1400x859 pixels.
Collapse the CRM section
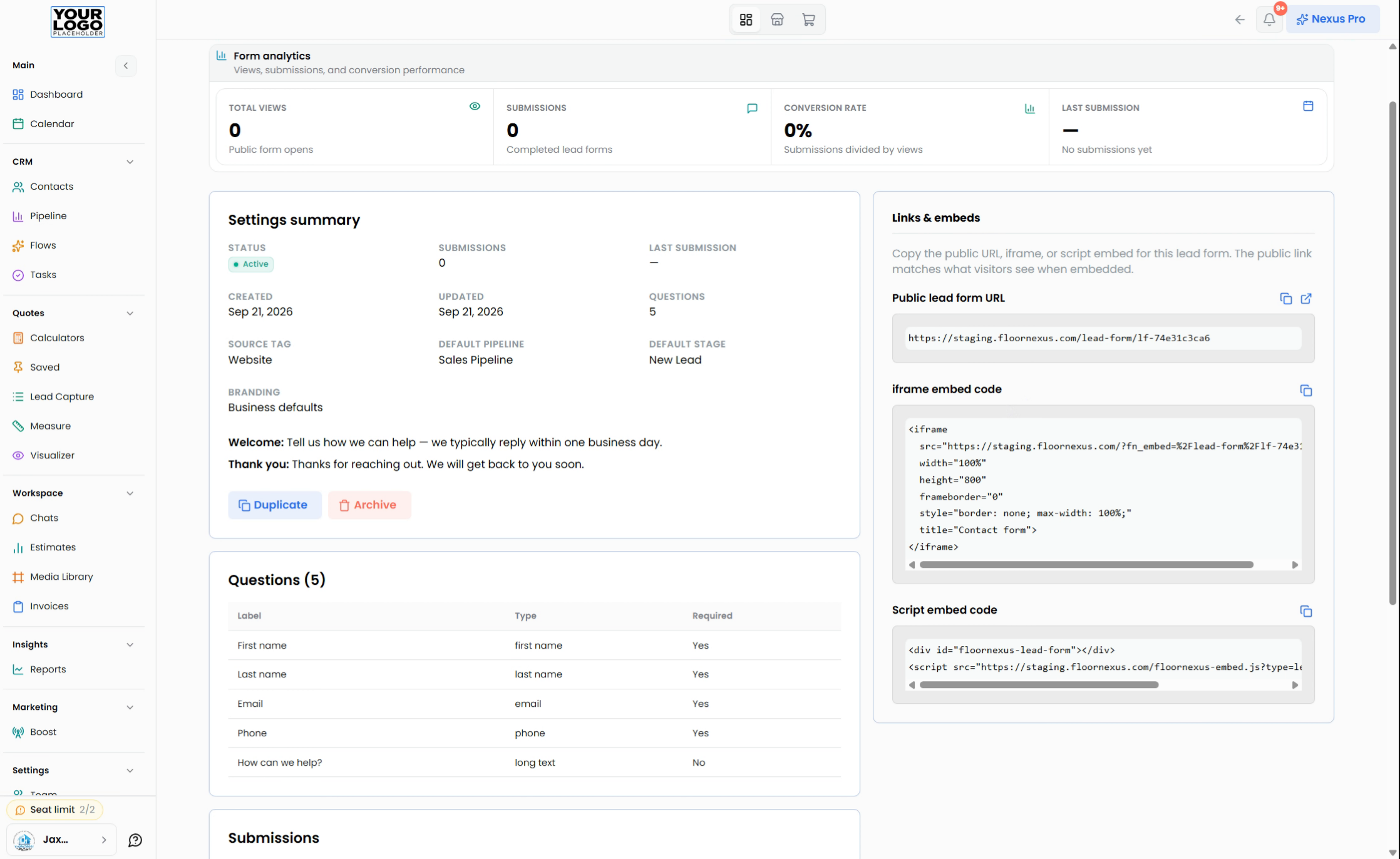(130, 162)
